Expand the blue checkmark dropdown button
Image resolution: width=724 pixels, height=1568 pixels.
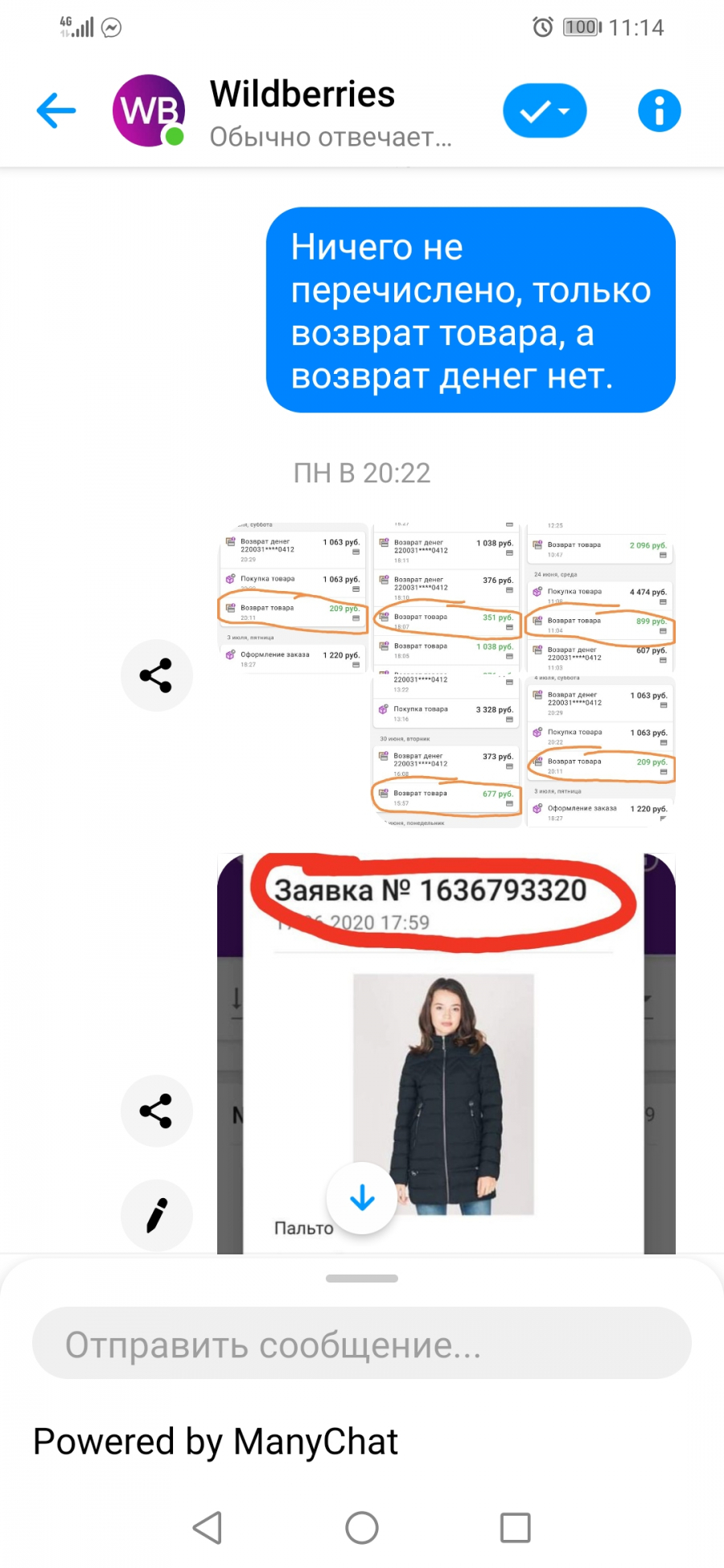[545, 110]
